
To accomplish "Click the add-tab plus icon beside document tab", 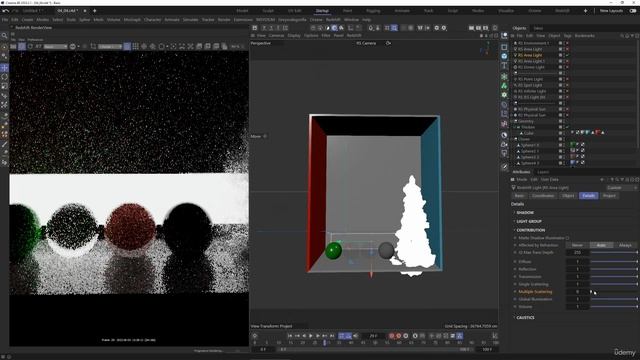I will 94,11.
